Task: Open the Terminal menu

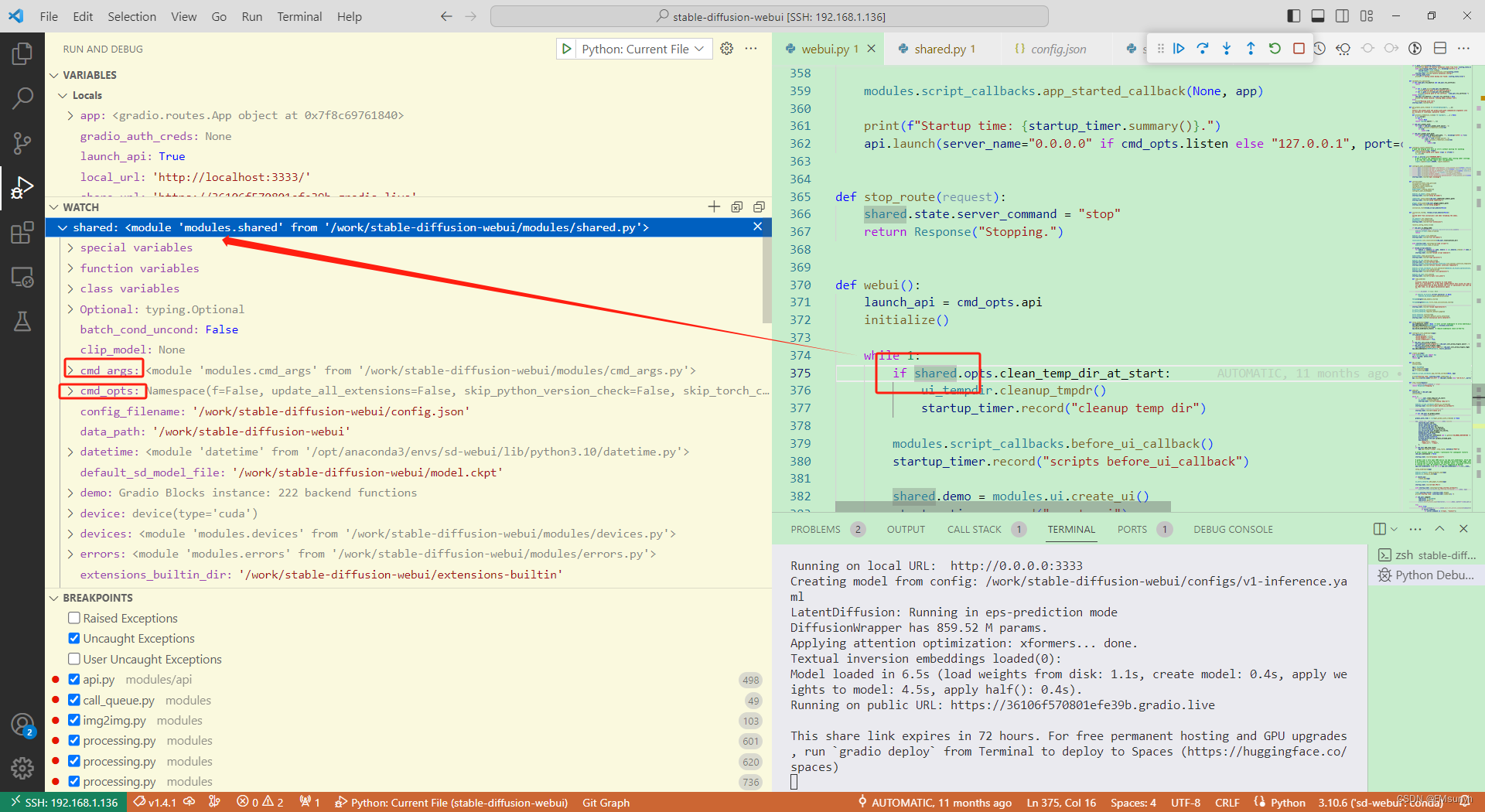Action: pos(299,16)
